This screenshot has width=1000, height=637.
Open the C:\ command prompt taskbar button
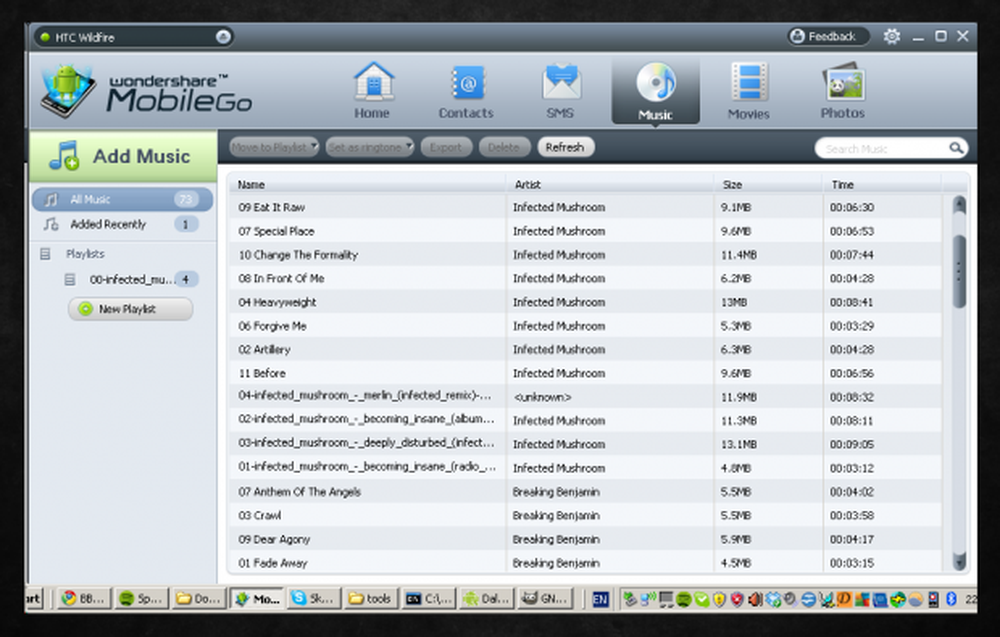tap(429, 599)
